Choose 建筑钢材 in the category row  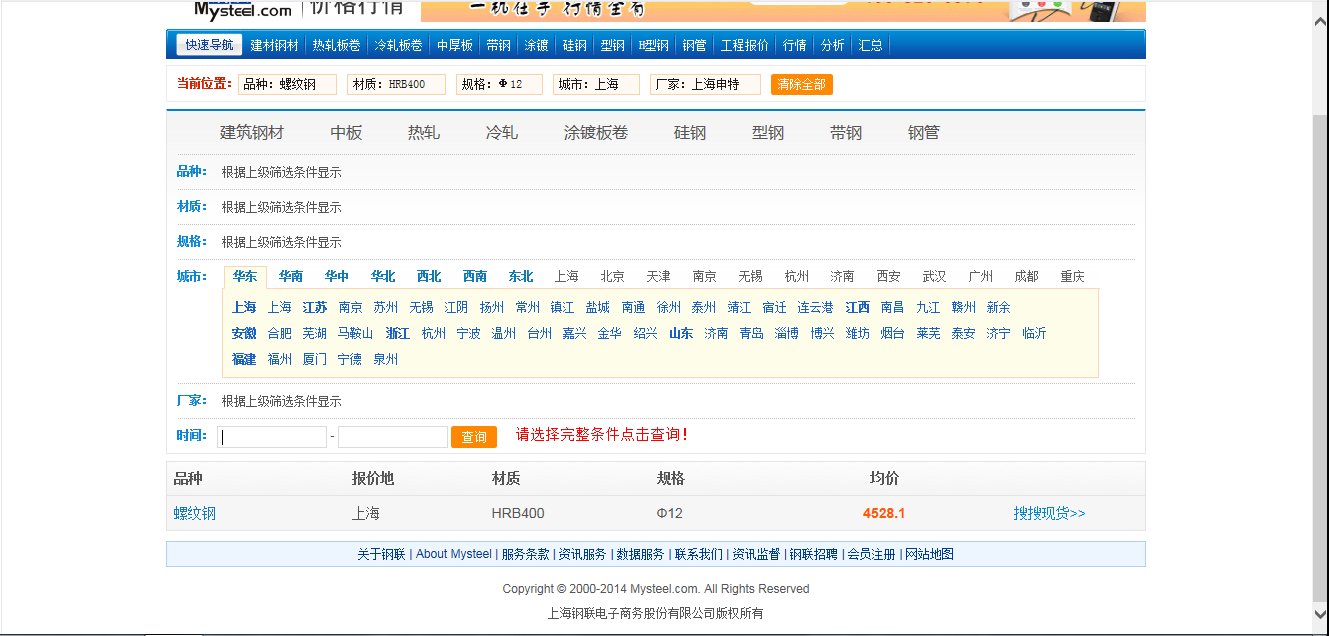click(250, 131)
